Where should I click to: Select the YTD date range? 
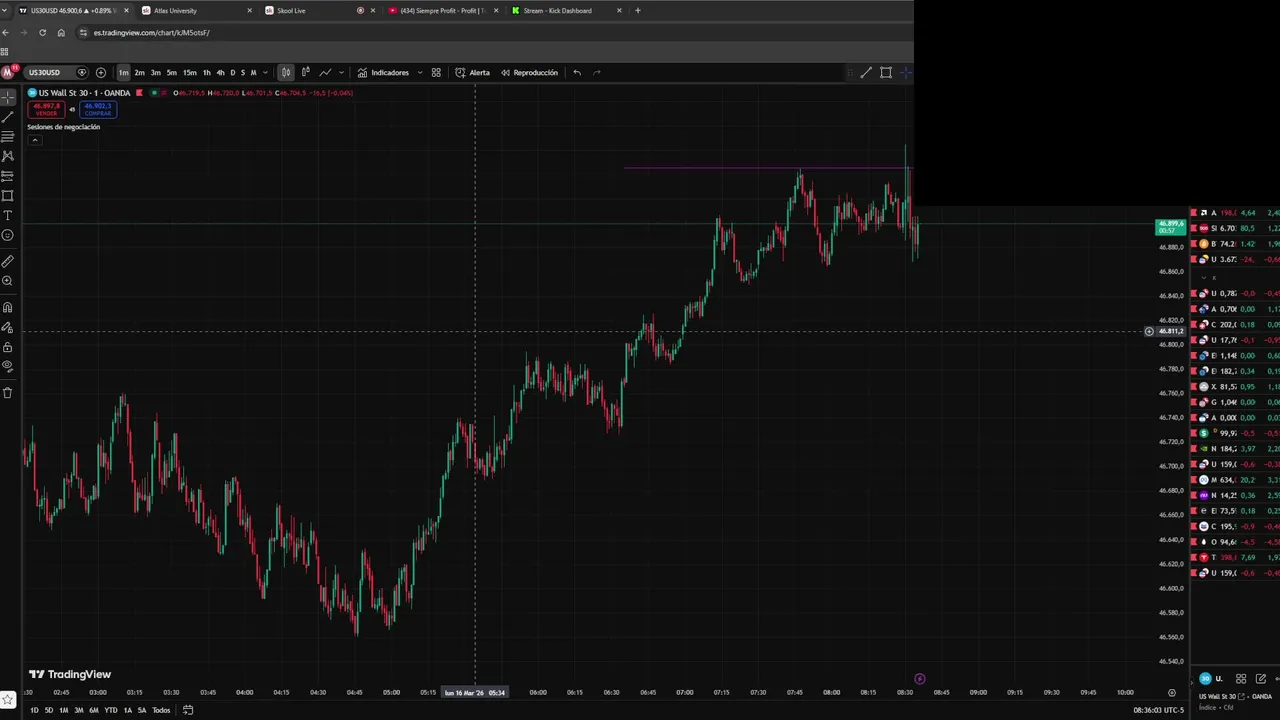click(x=111, y=710)
